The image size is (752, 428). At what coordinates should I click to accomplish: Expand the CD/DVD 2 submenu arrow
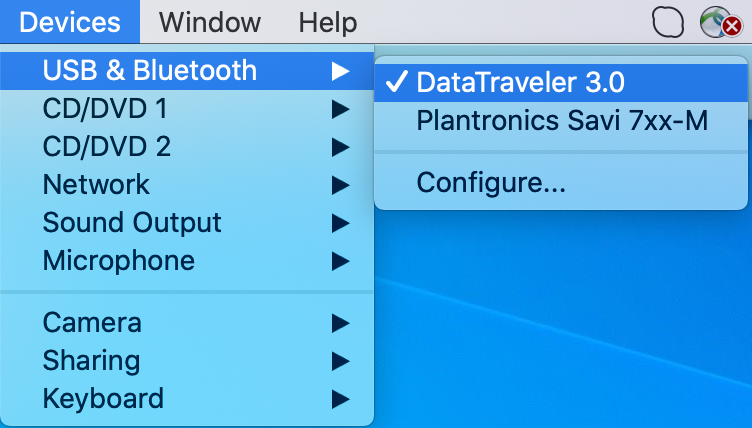[x=341, y=147]
